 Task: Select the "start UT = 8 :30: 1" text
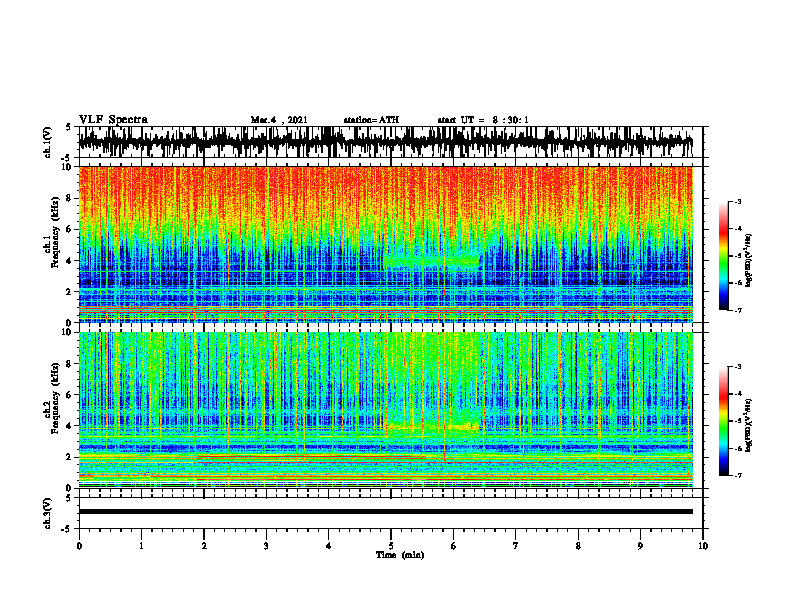pos(483,120)
